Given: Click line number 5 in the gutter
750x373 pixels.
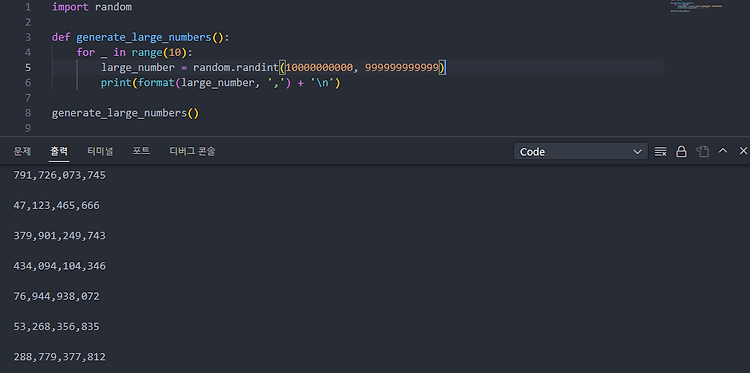Looking at the screenshot, I should [x=28, y=67].
